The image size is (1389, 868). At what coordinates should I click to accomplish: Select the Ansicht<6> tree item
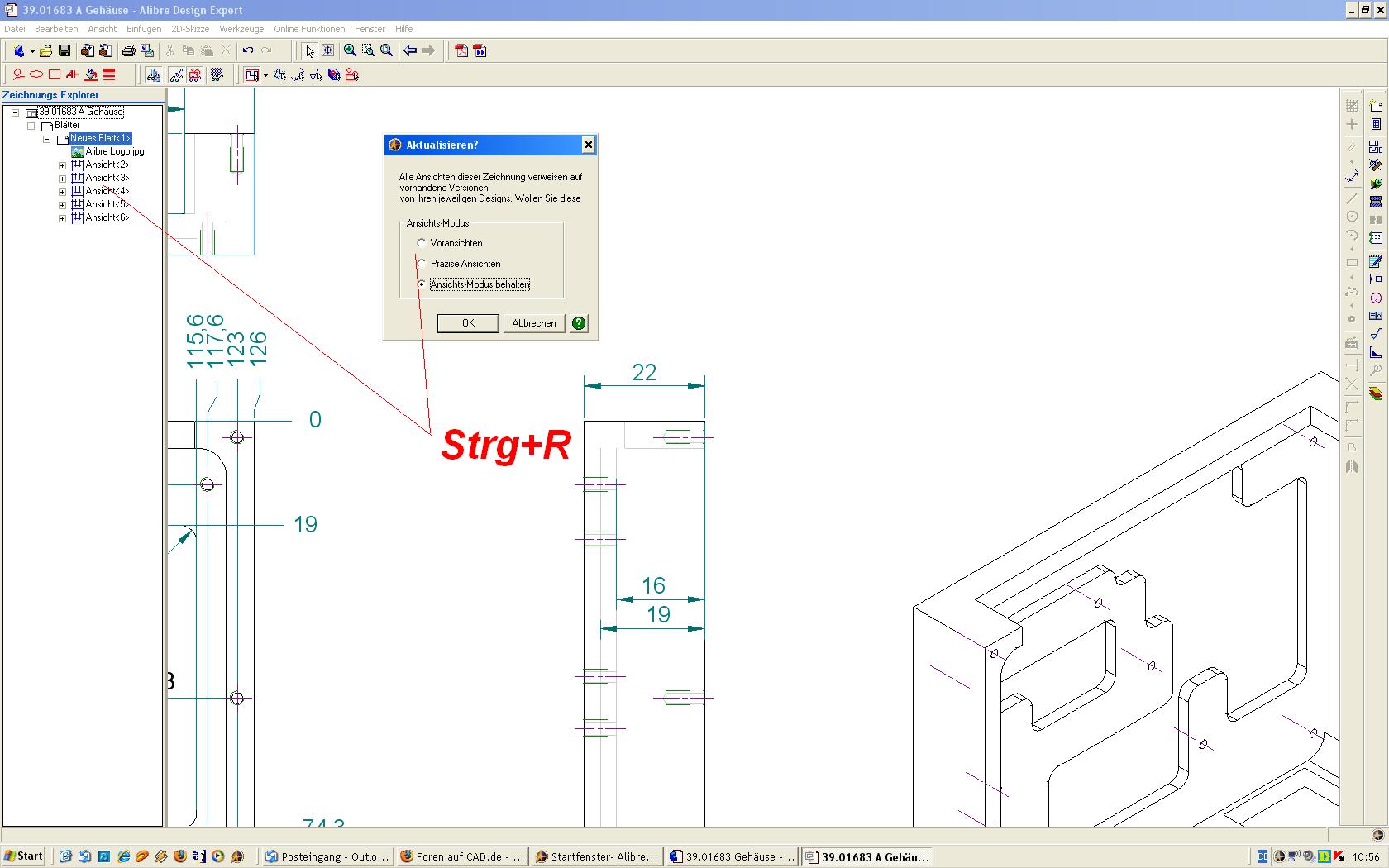pos(107,217)
